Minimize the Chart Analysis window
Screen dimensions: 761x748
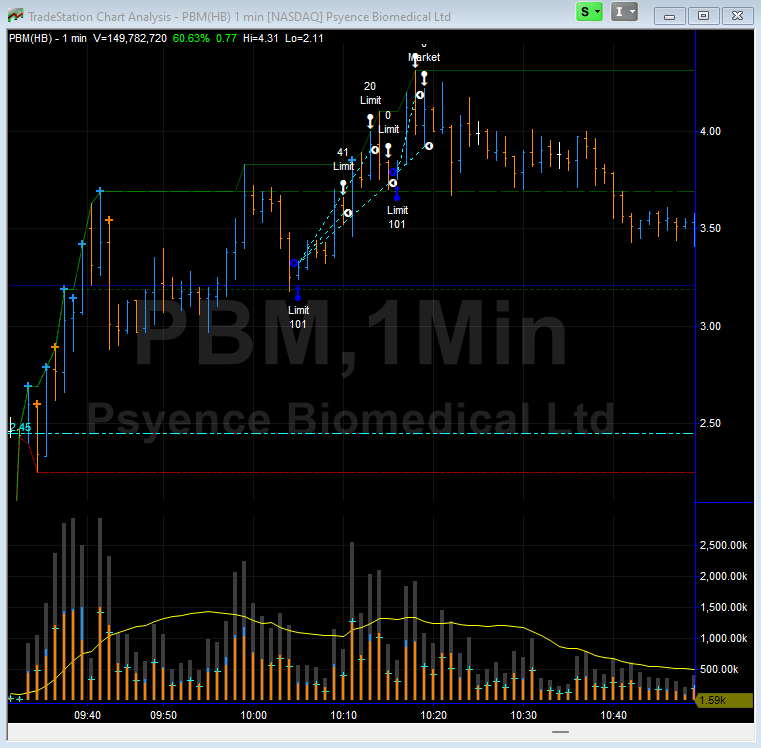[x=669, y=16]
